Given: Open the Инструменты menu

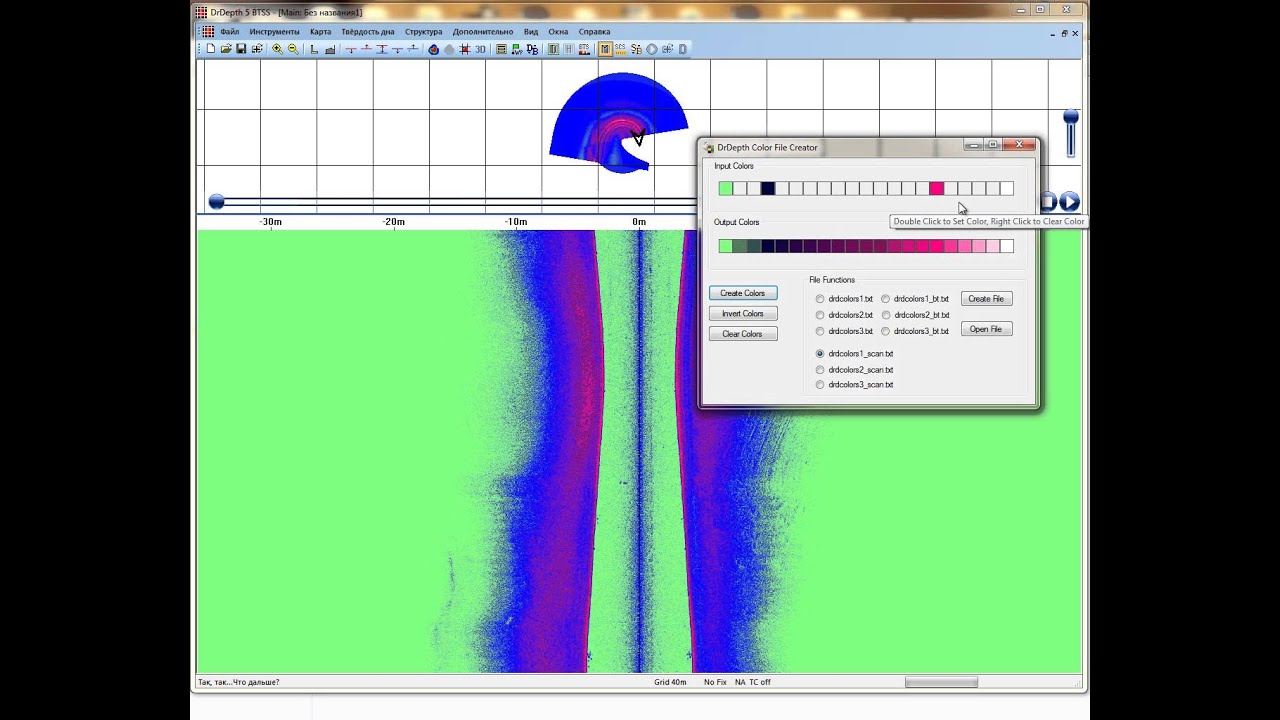Looking at the screenshot, I should (x=274, y=32).
